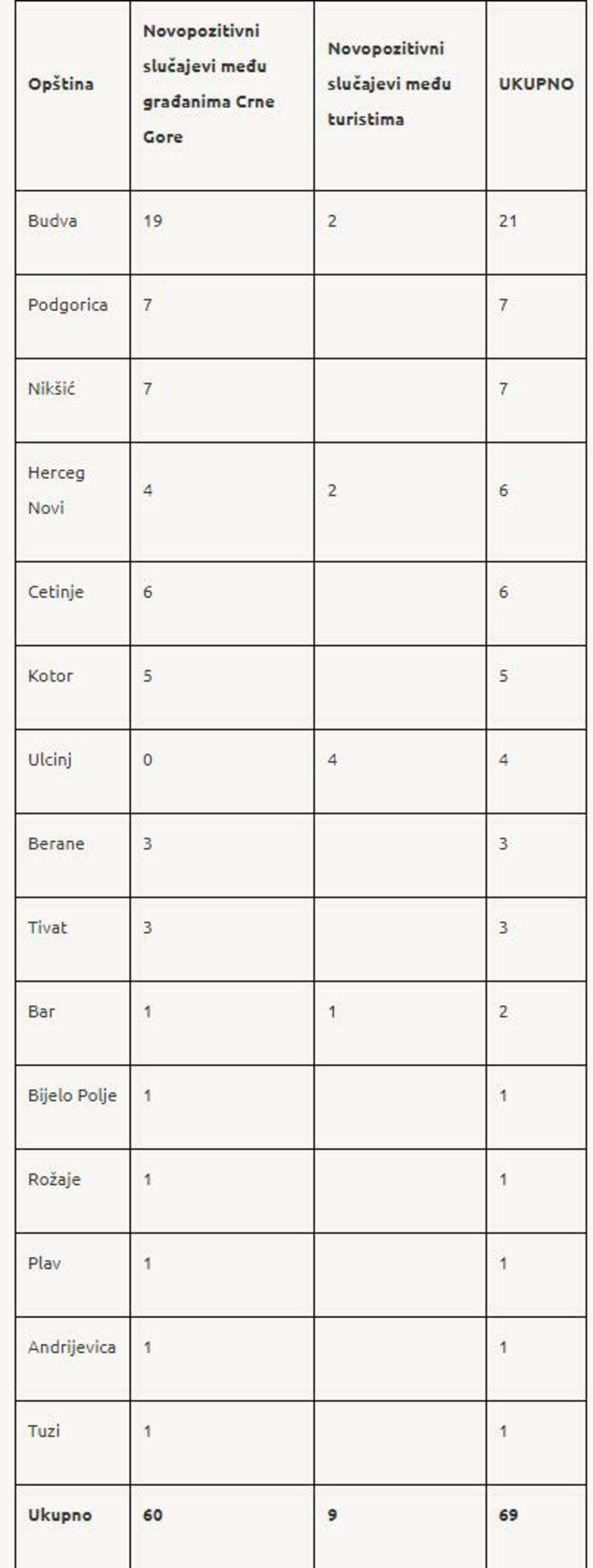Click the Cetinje municipality cell
Screen dimensions: 593x1568
[55, 591]
